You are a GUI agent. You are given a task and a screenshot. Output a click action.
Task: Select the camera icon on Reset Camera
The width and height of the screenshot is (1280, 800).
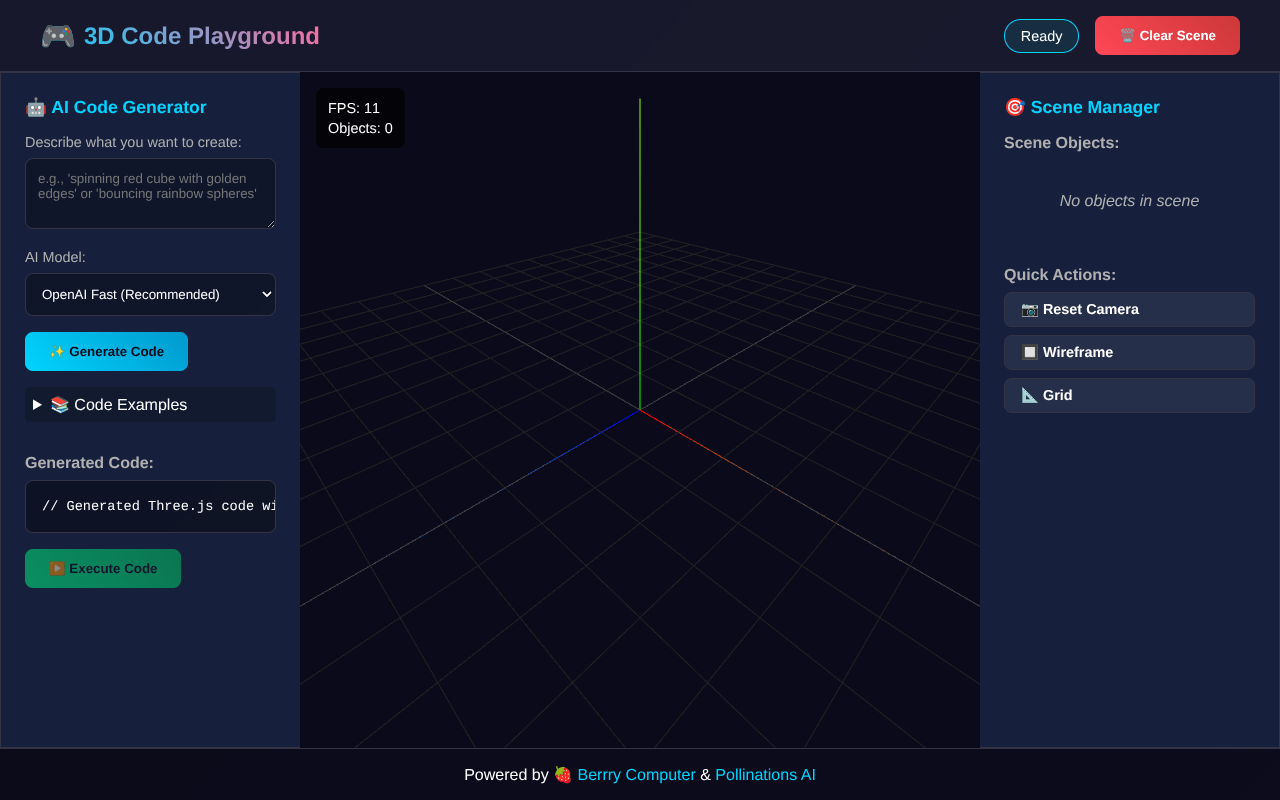(1029, 309)
